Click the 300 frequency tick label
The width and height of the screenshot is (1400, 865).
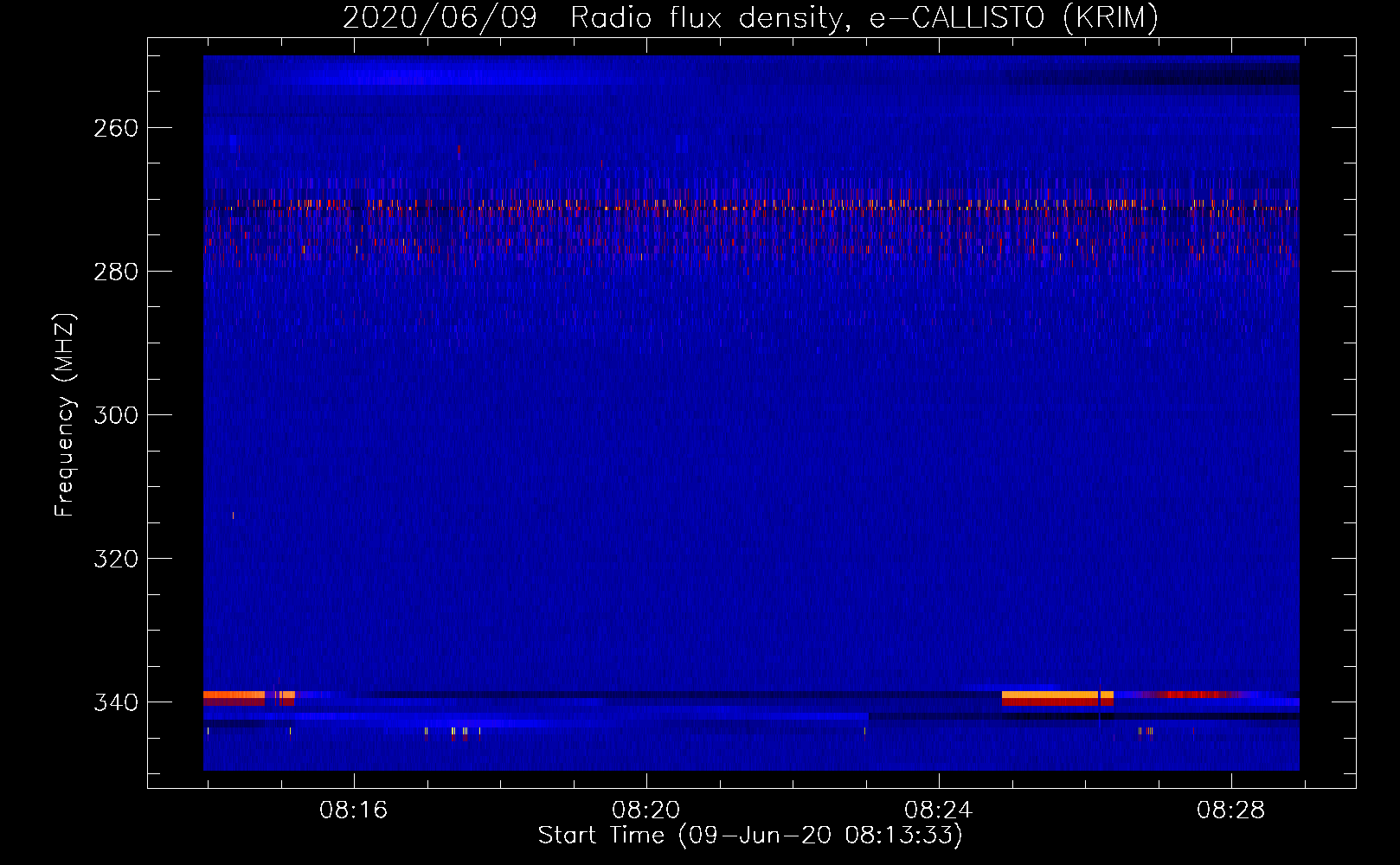[x=116, y=415]
